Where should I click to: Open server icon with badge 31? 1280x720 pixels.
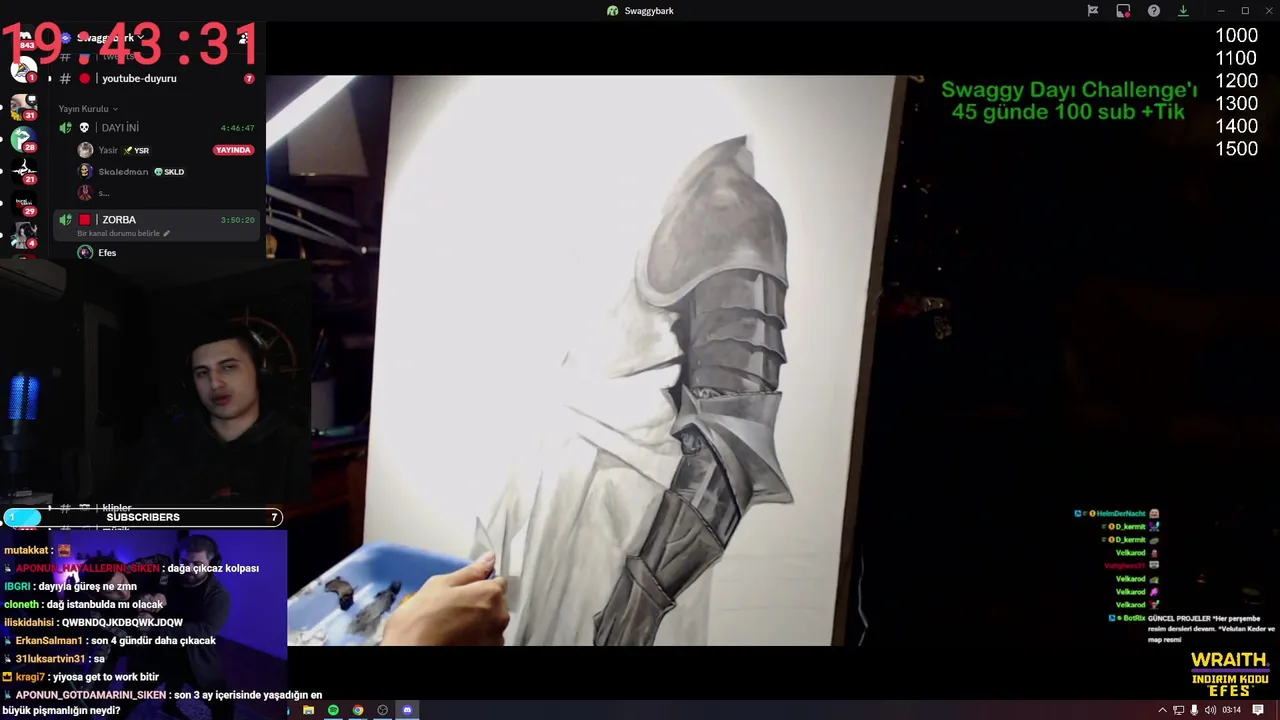point(23,106)
